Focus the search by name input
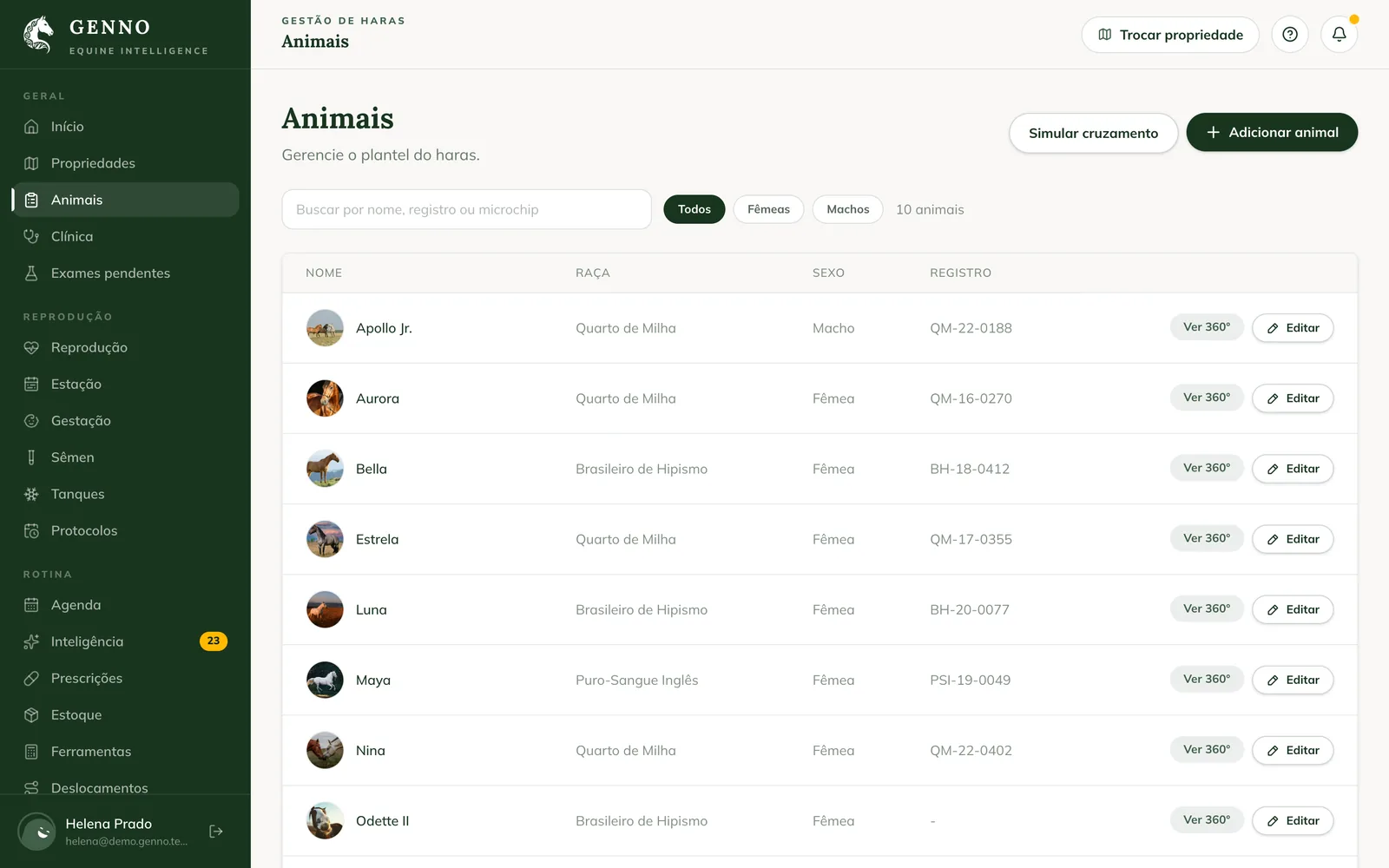 466,209
